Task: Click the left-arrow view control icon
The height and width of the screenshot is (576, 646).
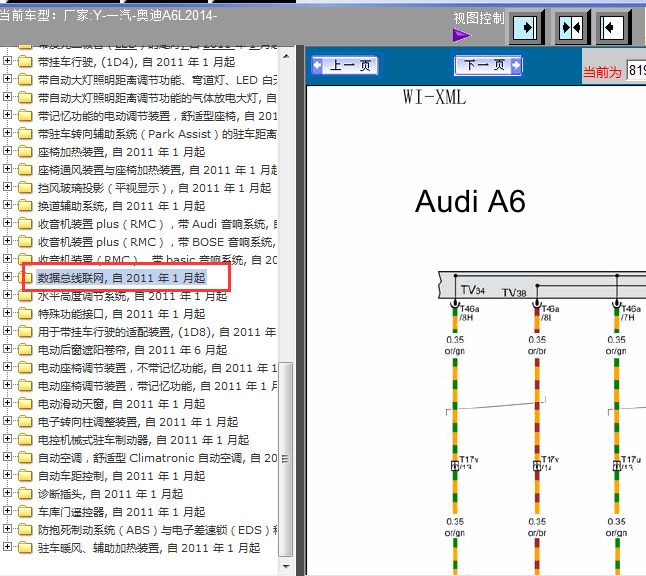Action: pyautogui.click(x=613, y=28)
